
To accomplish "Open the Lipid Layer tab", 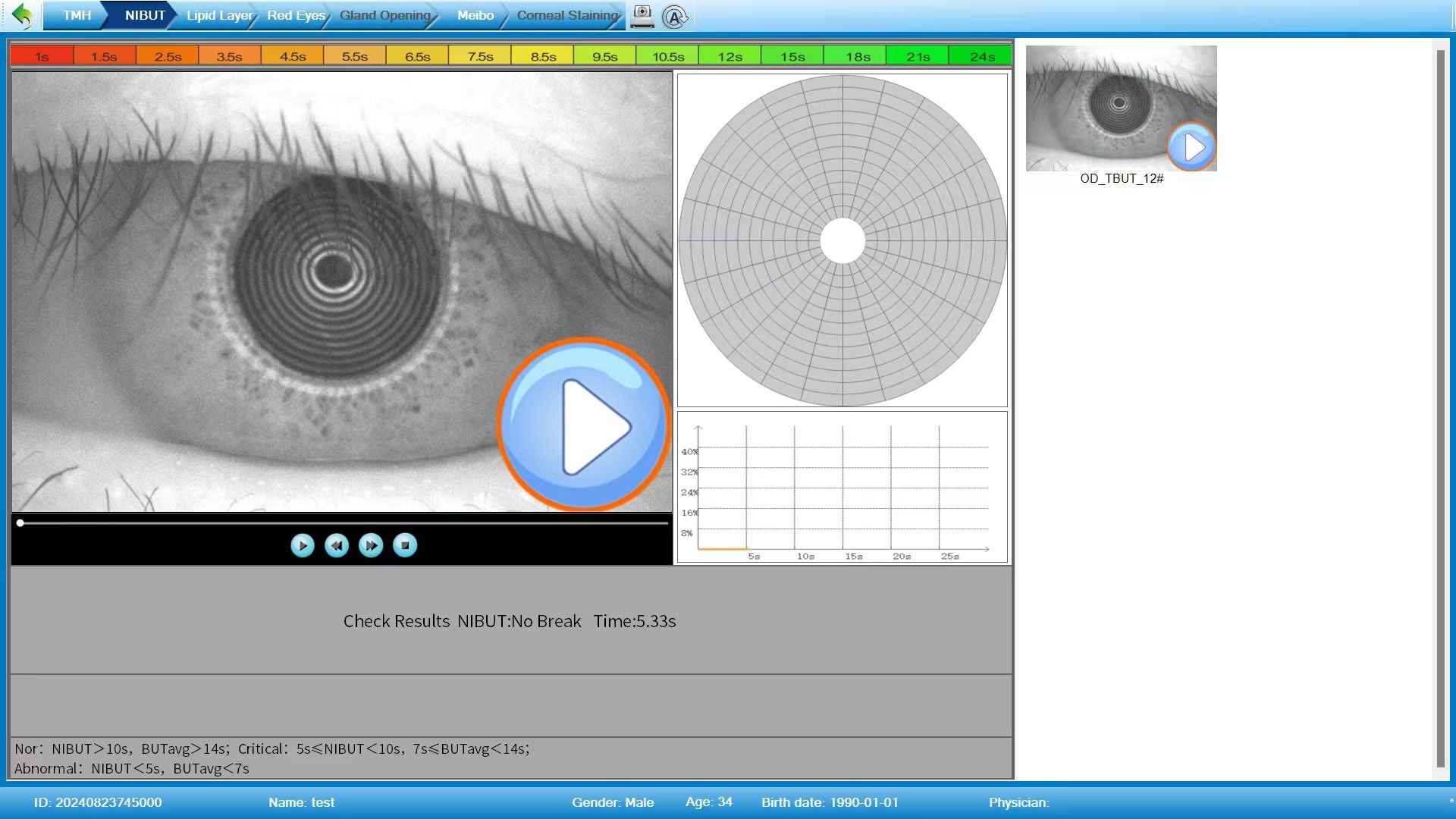I will (x=218, y=15).
